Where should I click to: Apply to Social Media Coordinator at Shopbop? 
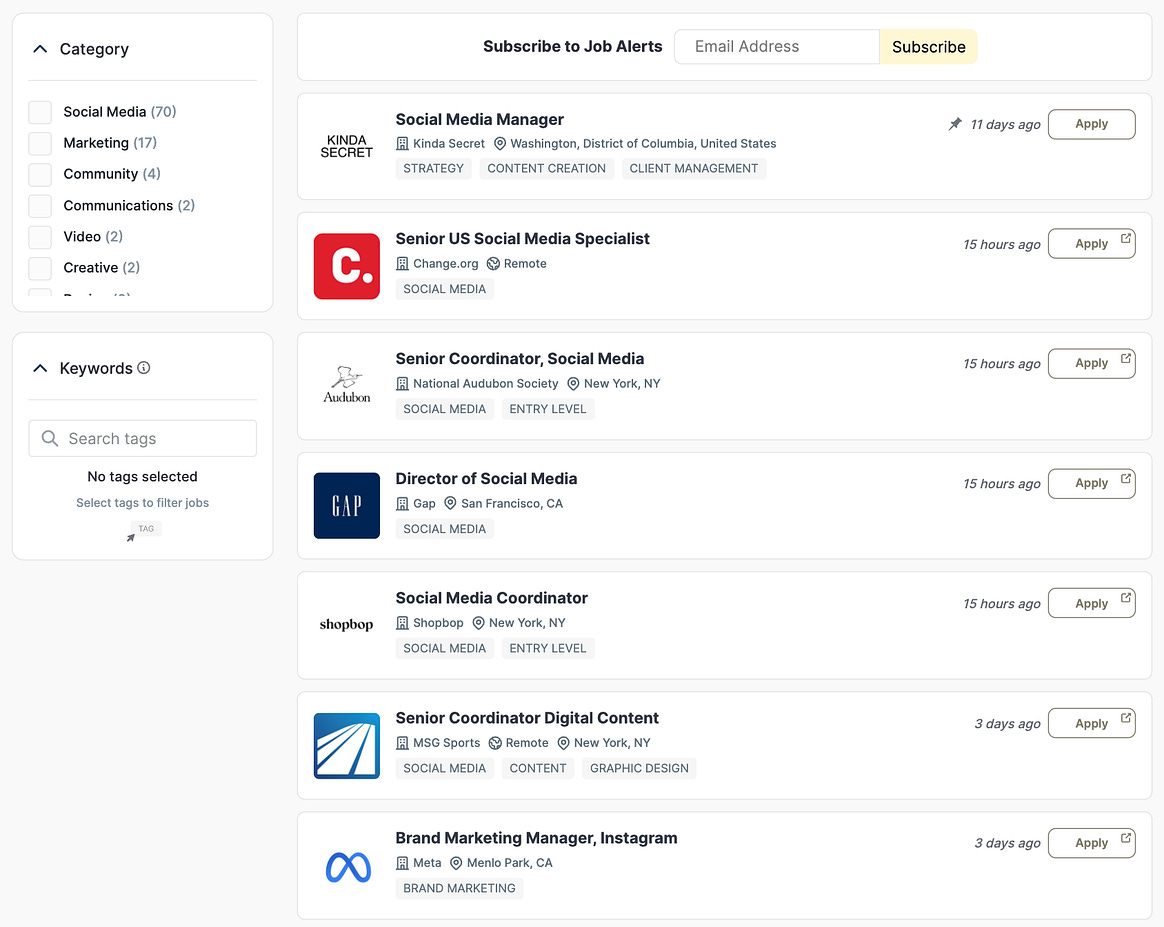pyautogui.click(x=1091, y=603)
